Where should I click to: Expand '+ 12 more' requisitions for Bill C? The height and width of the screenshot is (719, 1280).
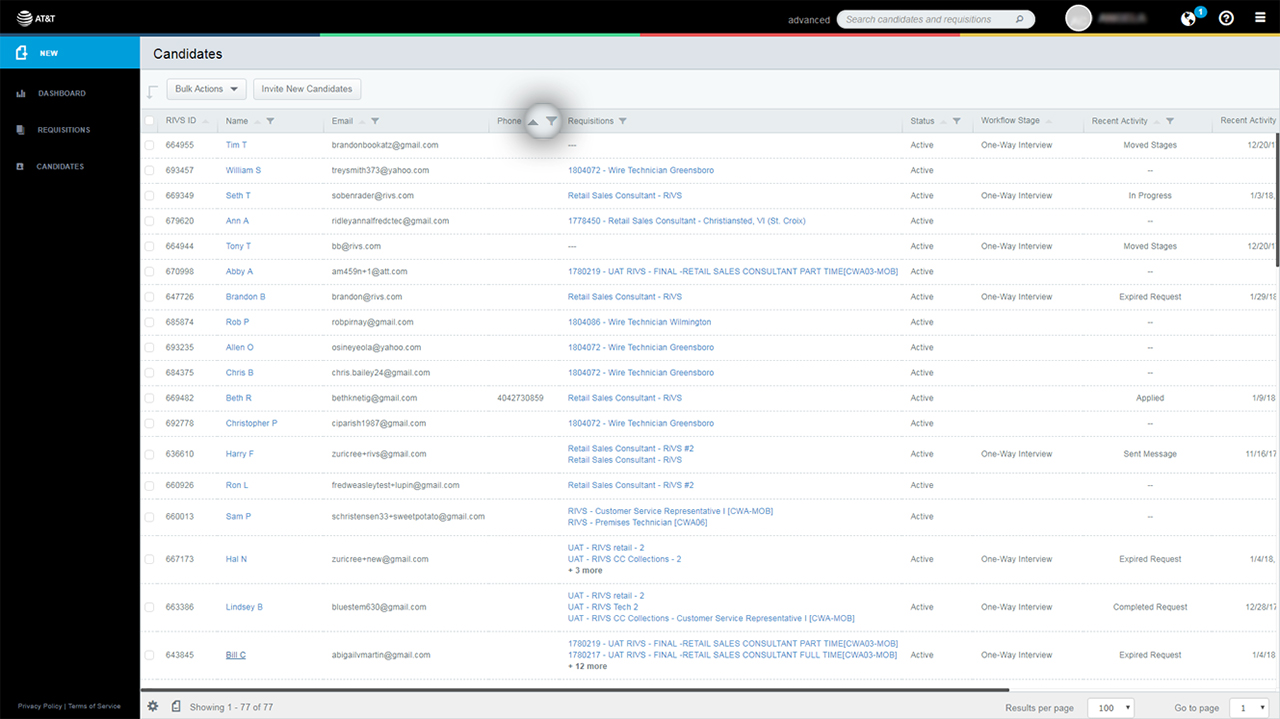tap(588, 666)
